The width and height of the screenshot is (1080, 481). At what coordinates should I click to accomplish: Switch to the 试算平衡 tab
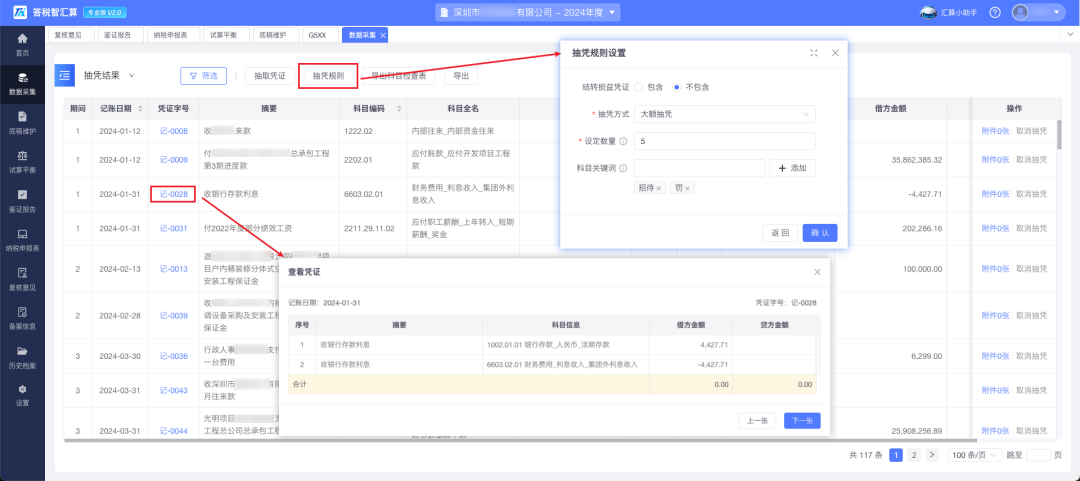225,35
